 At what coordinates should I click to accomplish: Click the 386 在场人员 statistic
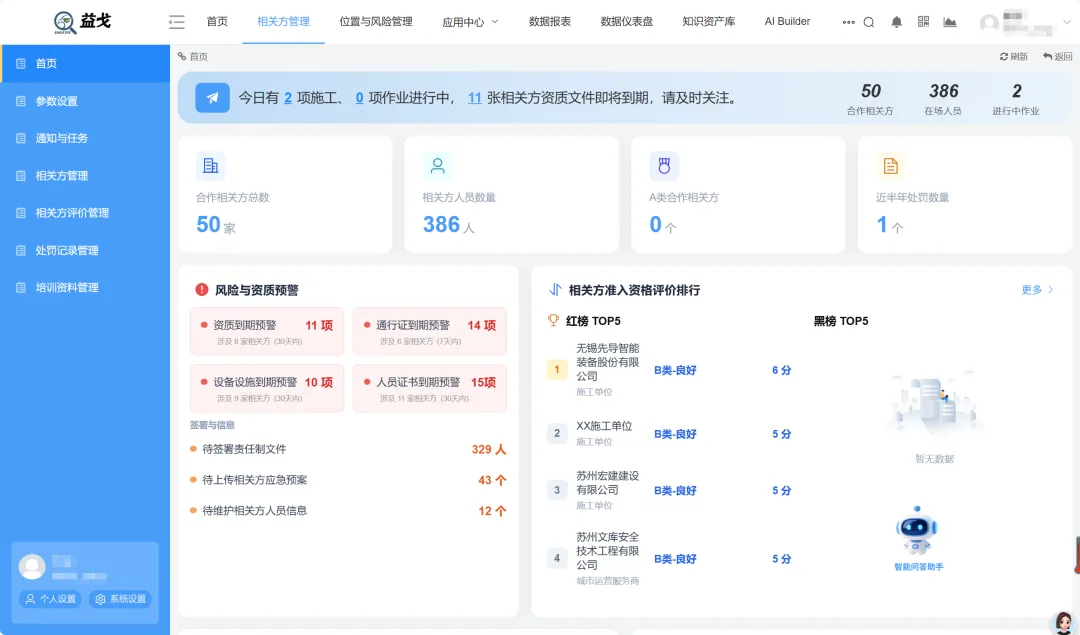(943, 99)
